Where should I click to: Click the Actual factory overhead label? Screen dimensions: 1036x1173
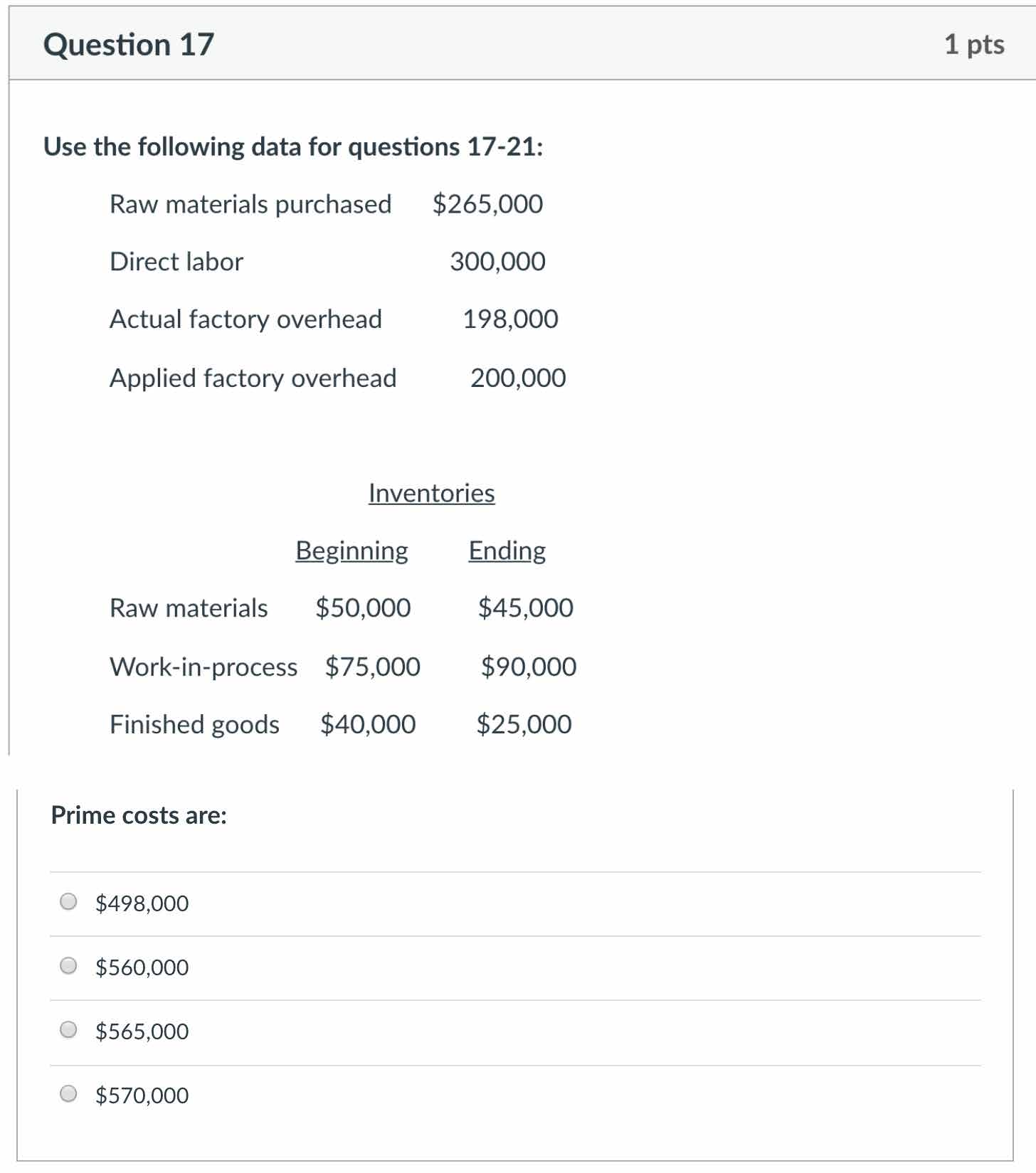click(x=245, y=319)
